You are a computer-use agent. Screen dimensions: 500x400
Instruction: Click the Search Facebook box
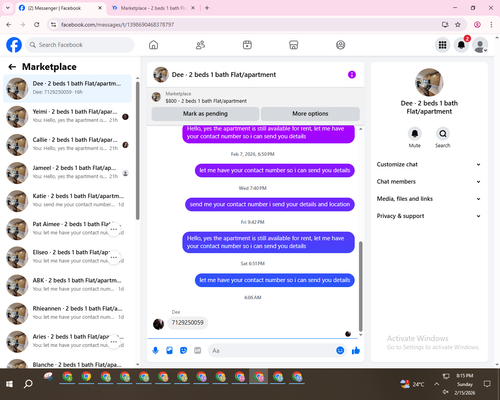pyautogui.click(x=80, y=45)
